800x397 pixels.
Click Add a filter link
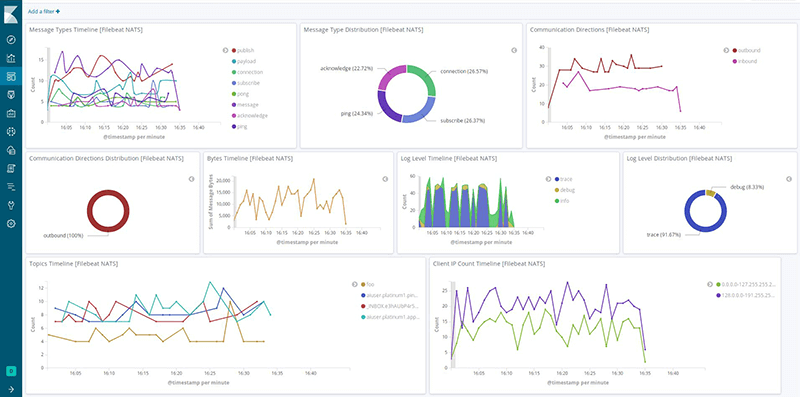[43, 11]
